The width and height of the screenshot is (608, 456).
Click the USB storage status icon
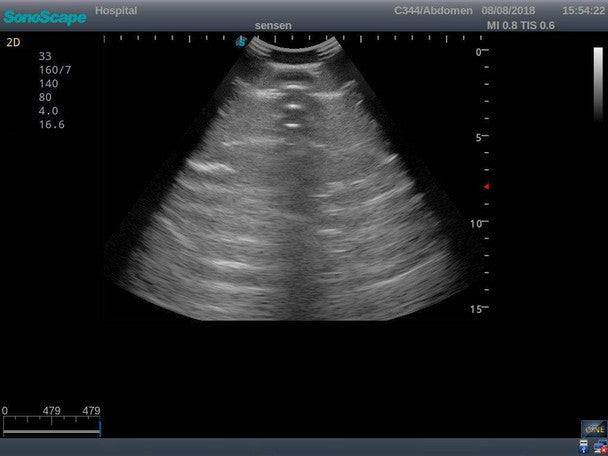point(584,447)
